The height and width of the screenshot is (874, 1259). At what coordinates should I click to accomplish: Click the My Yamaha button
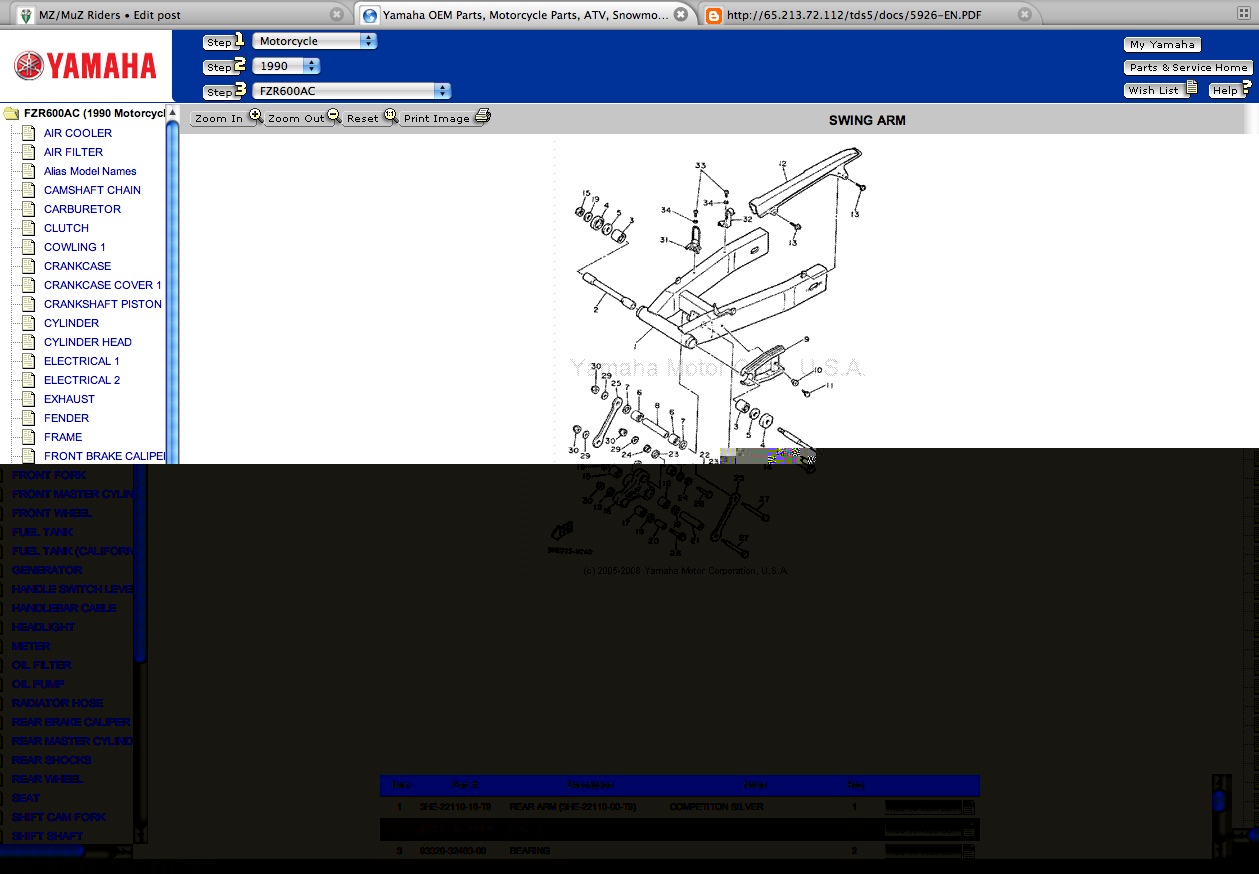point(1162,44)
